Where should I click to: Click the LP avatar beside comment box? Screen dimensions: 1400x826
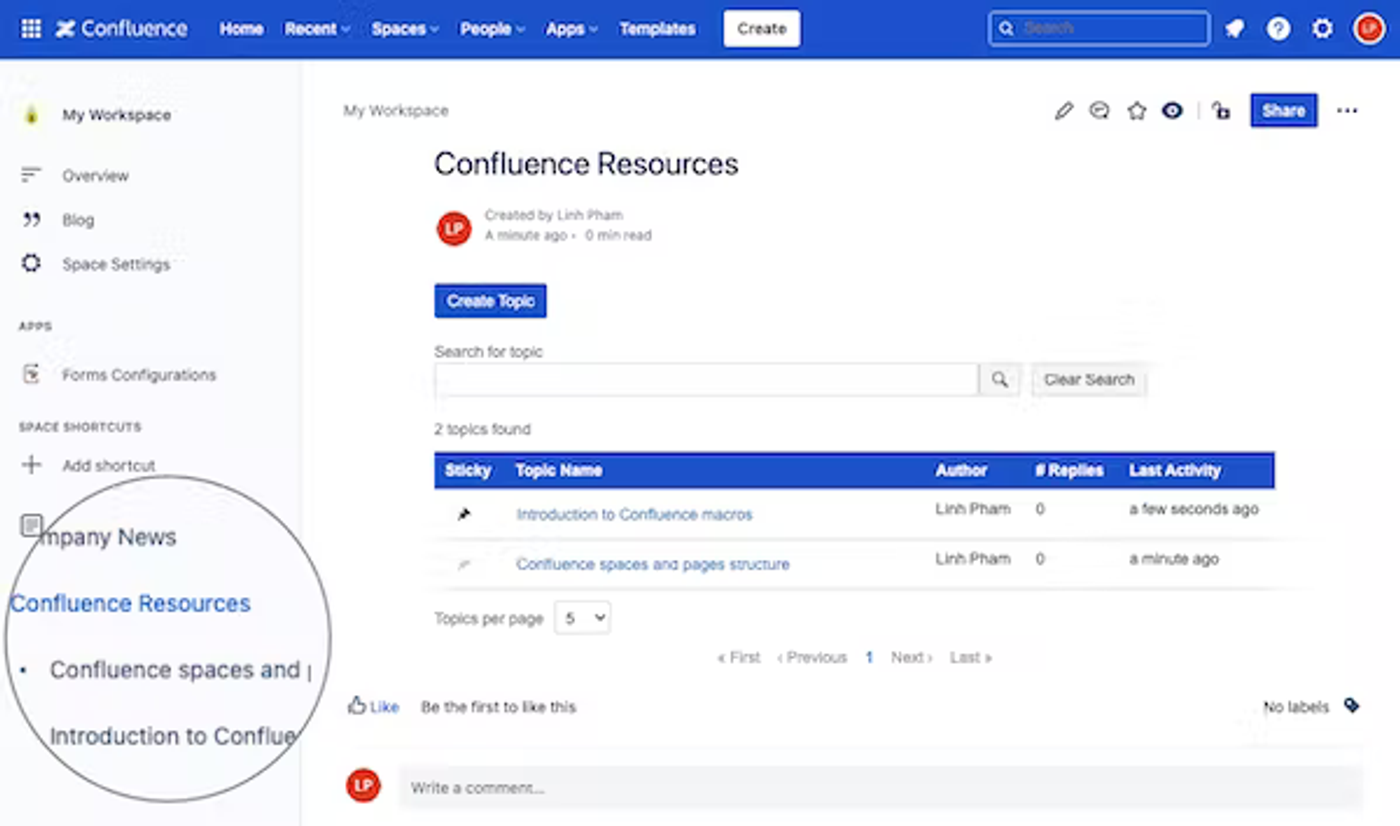(364, 786)
